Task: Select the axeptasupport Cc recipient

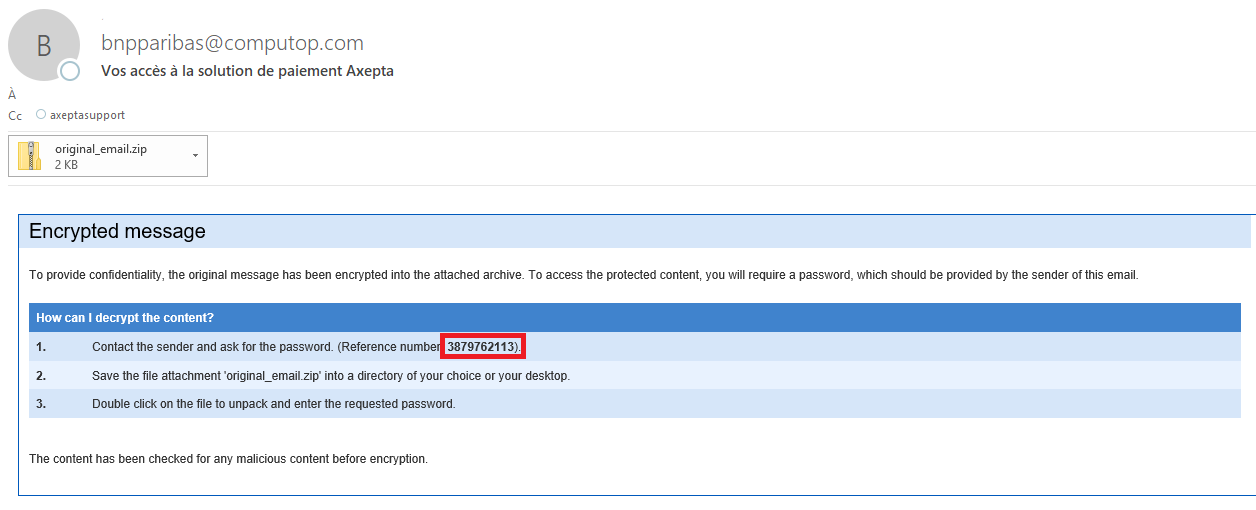Action: pos(87,115)
